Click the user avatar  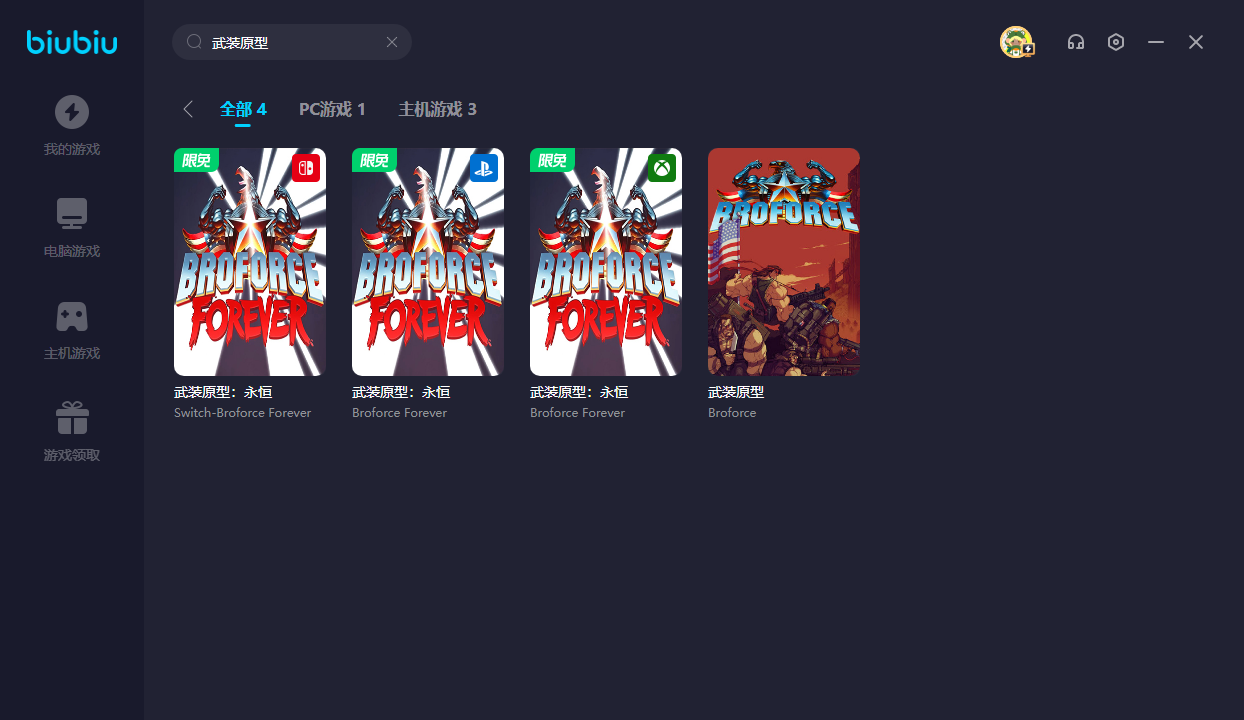tap(1016, 42)
